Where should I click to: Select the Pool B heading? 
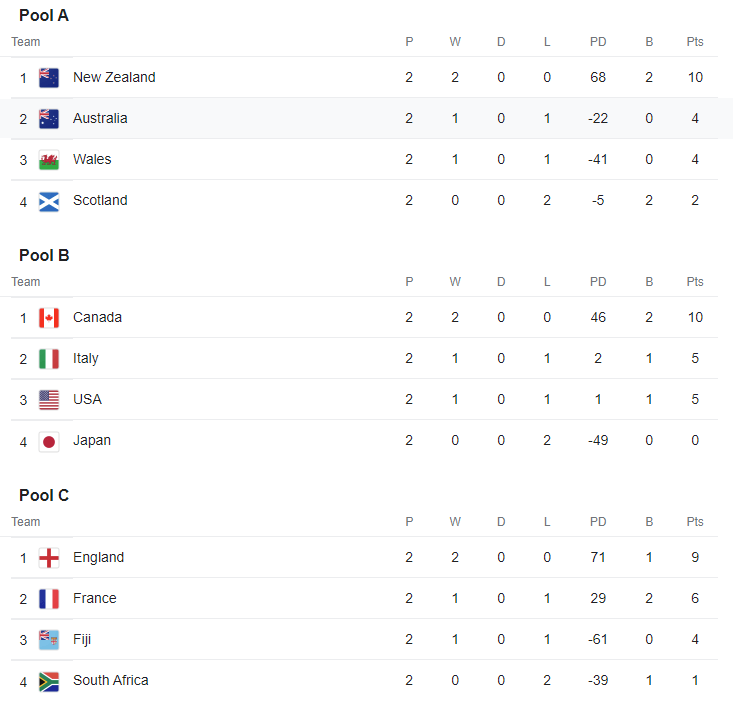tap(44, 255)
